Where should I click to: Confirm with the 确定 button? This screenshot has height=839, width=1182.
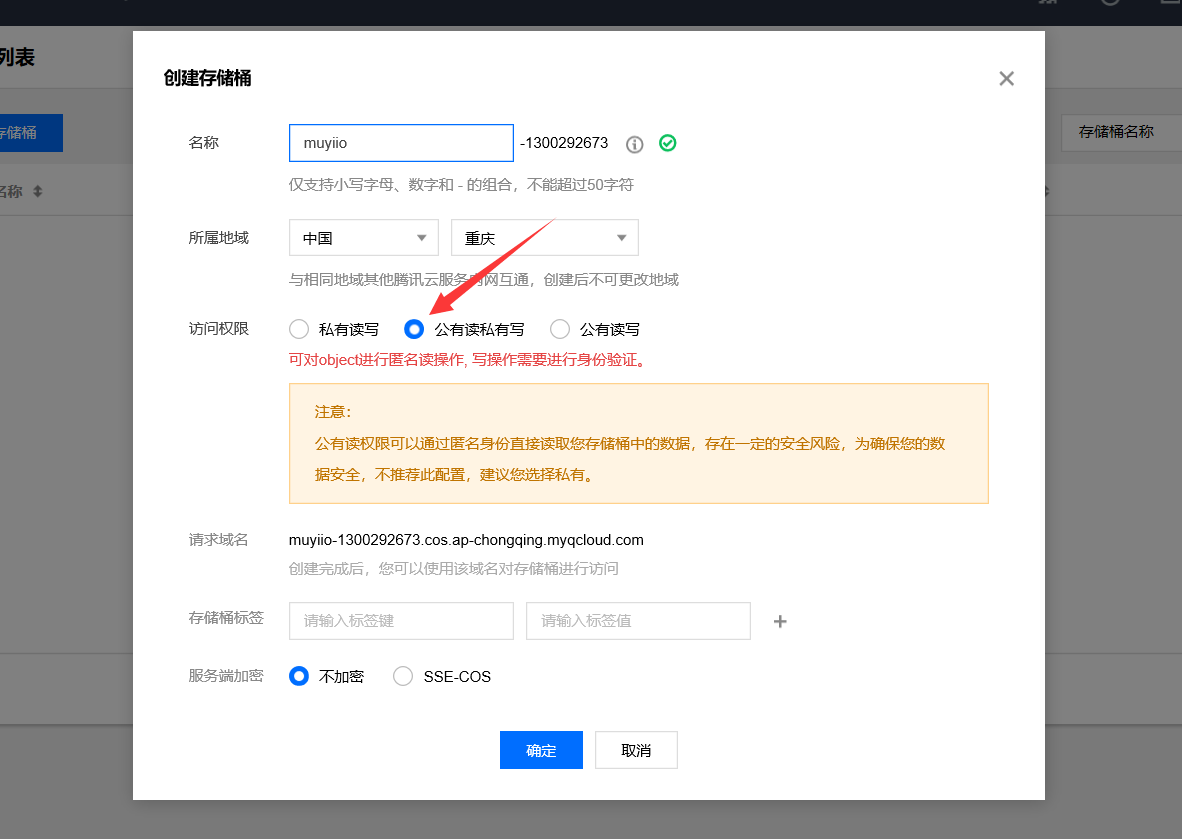click(x=541, y=750)
